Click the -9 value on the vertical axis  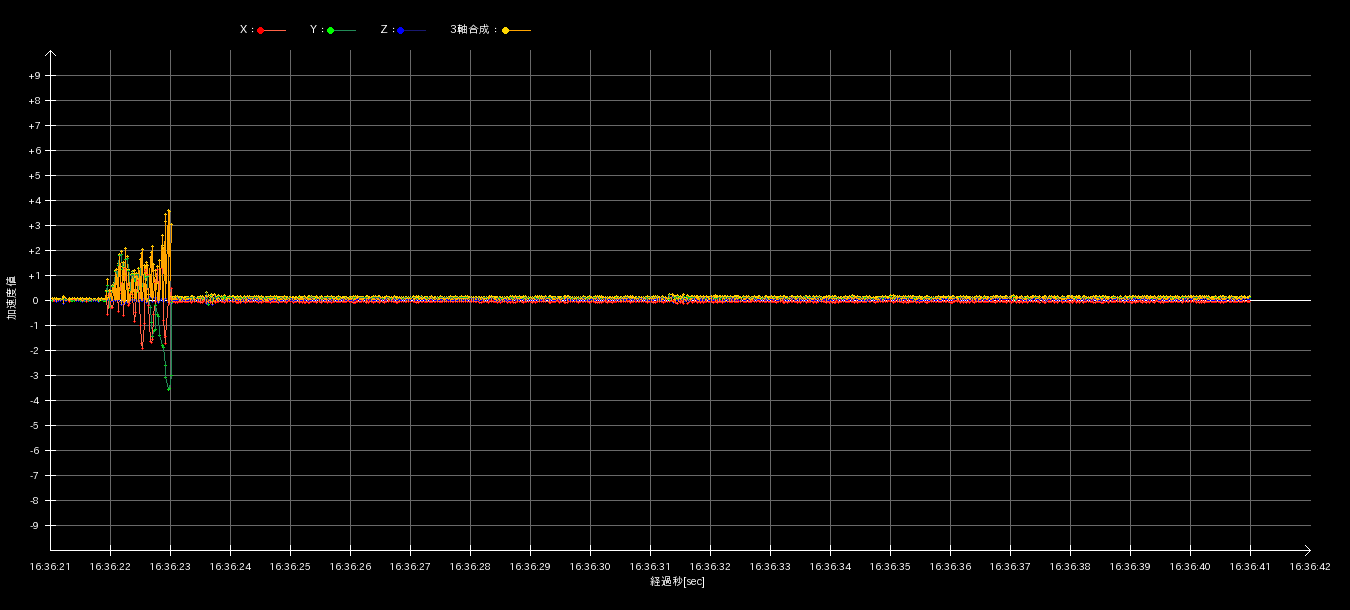(34, 526)
